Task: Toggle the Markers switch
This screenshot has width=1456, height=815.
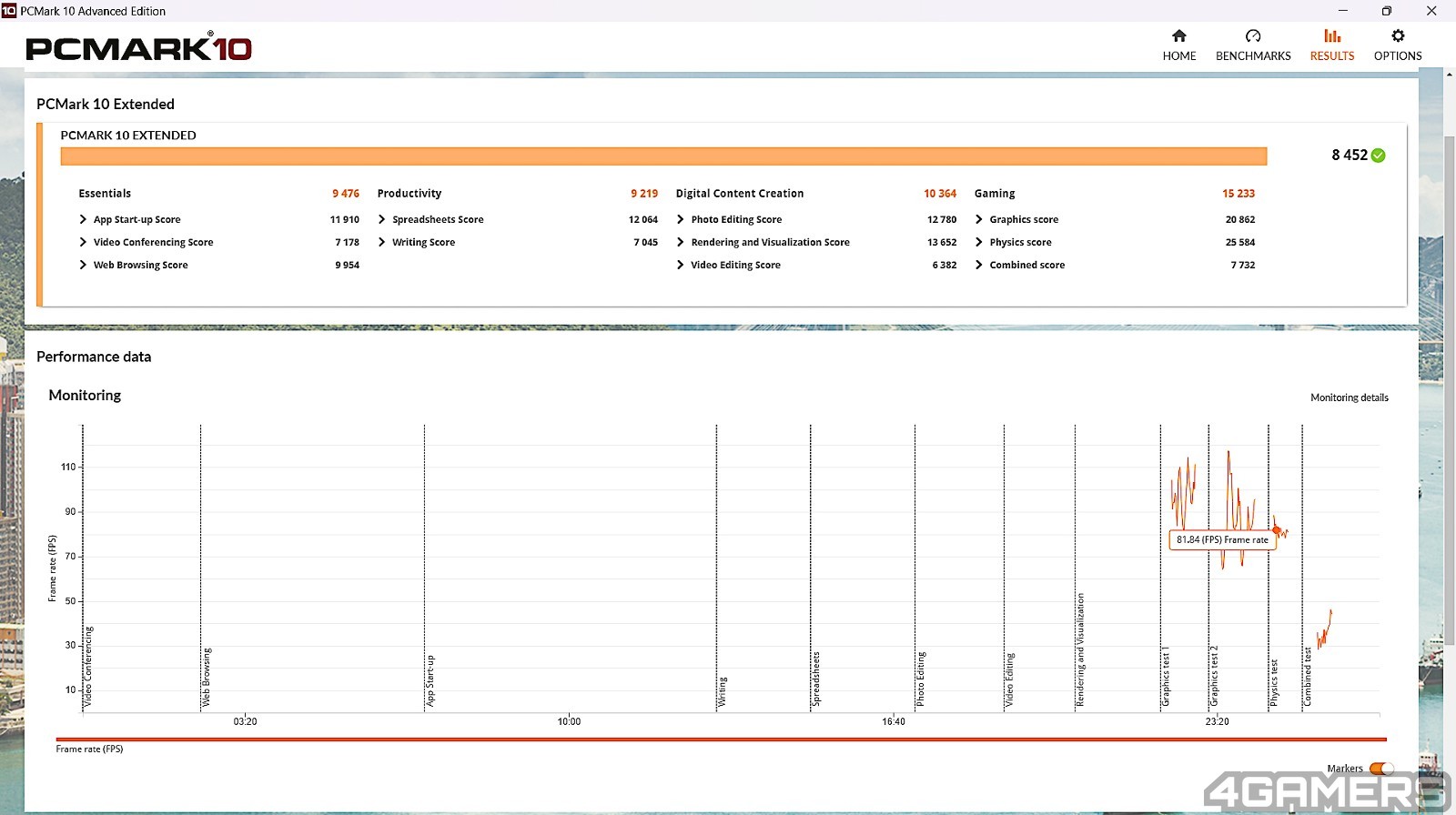Action: (1381, 769)
